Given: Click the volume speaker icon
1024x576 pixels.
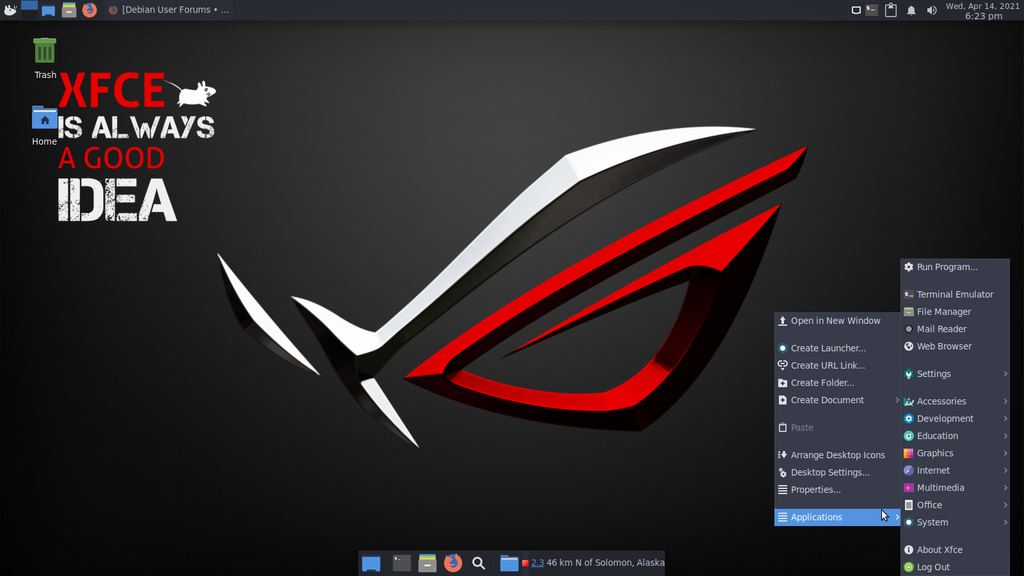Looking at the screenshot, I should pos(932,10).
